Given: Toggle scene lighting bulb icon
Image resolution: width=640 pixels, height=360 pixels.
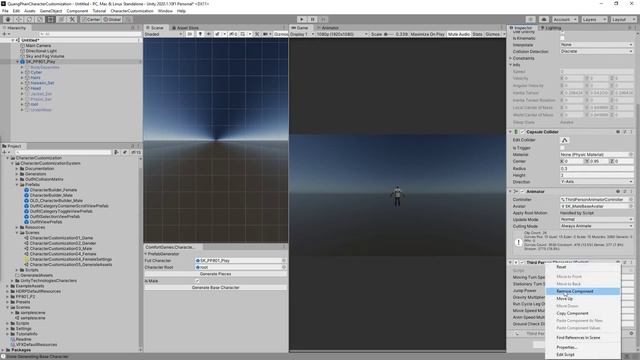Looking at the screenshot, I should (x=200, y=34).
